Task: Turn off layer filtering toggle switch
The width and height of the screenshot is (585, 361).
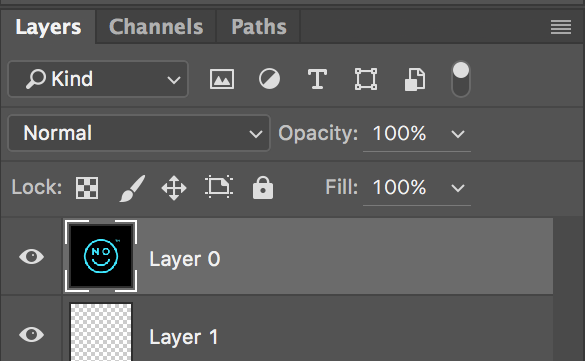Action: pyautogui.click(x=461, y=79)
